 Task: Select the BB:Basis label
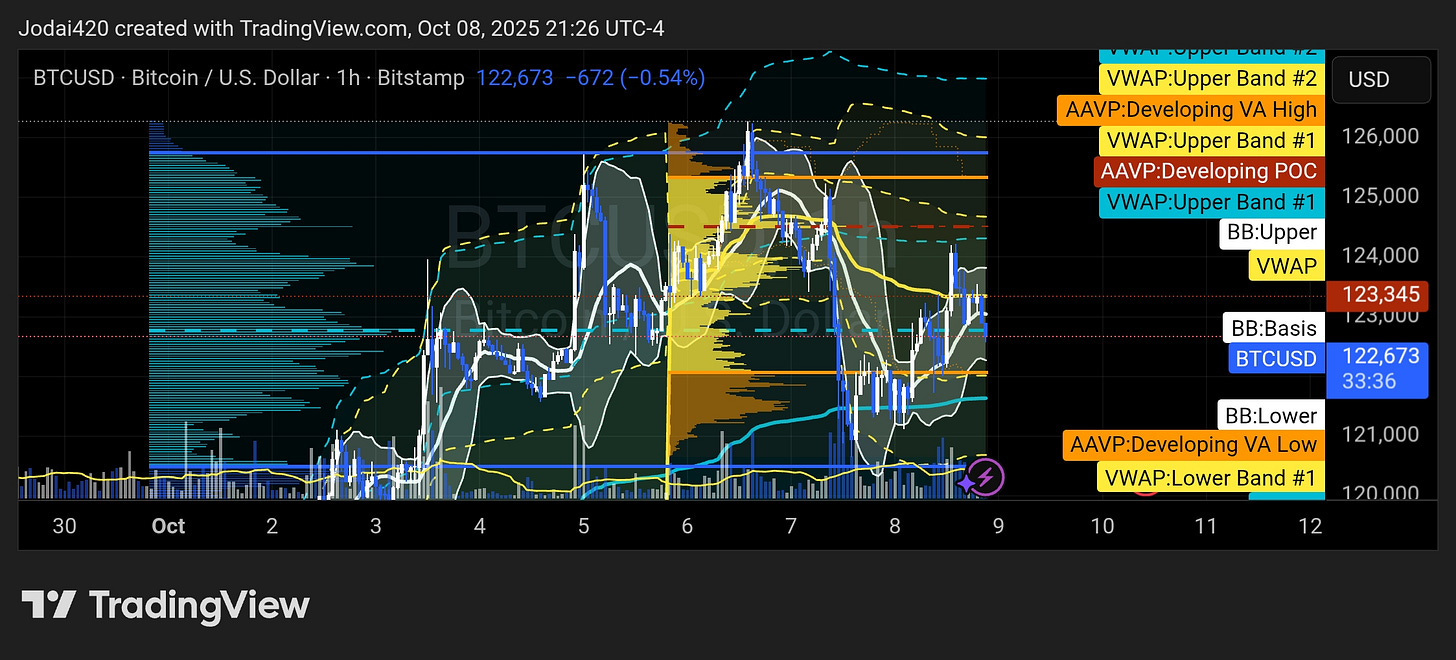tap(1274, 328)
